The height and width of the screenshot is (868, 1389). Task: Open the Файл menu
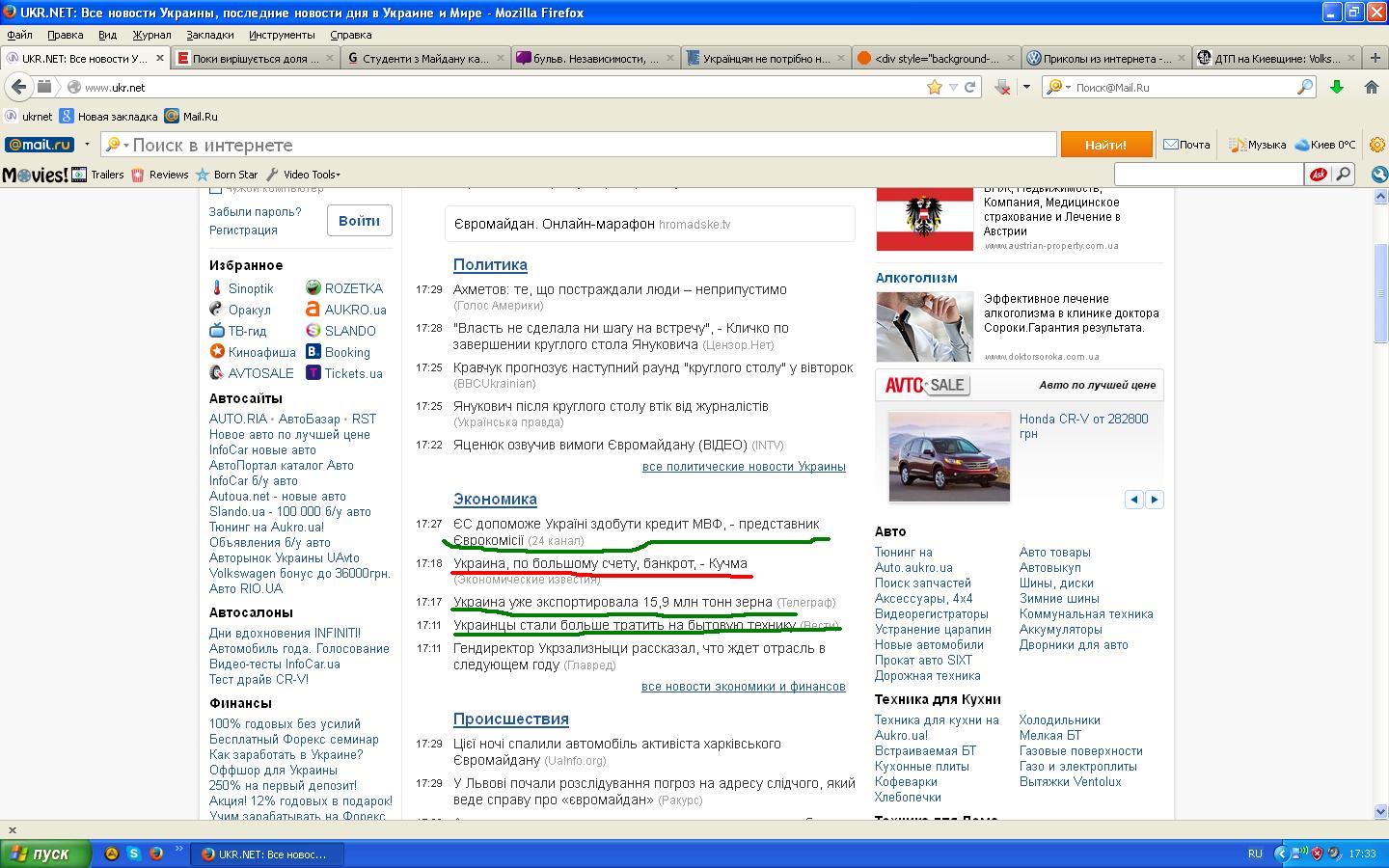coord(19,35)
